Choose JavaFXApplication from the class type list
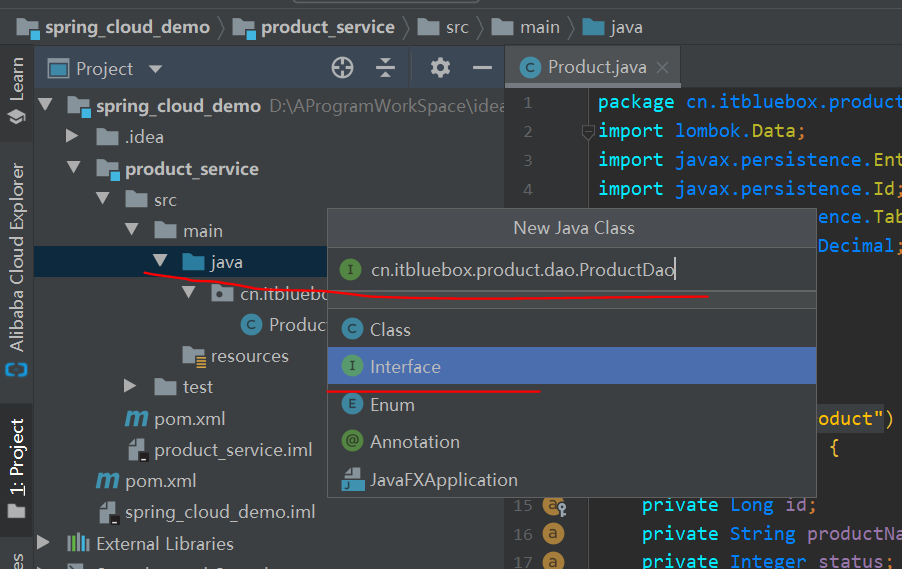 pos(443,480)
